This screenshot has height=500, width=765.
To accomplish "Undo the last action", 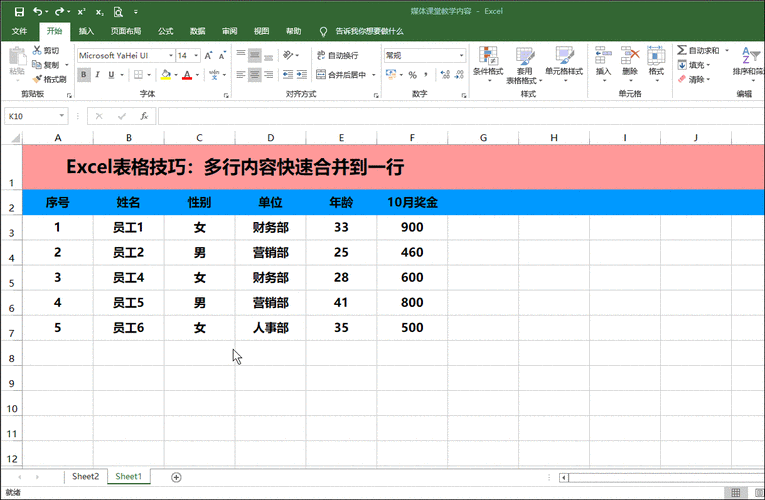I will point(38,11).
